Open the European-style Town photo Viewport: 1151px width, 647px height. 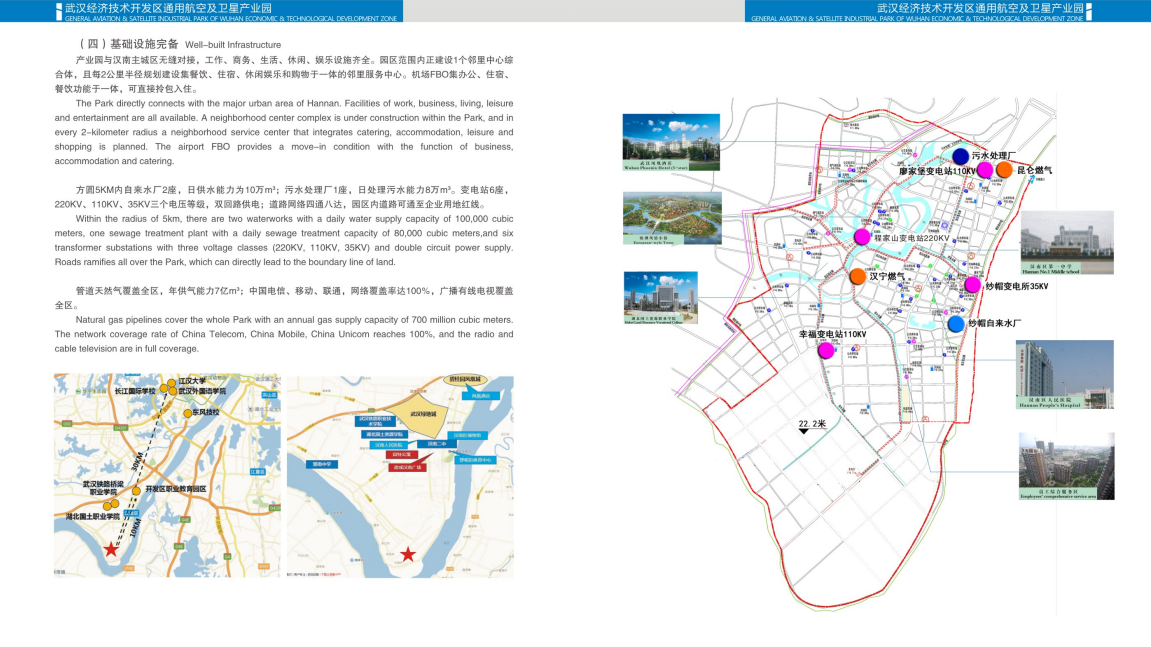point(672,218)
